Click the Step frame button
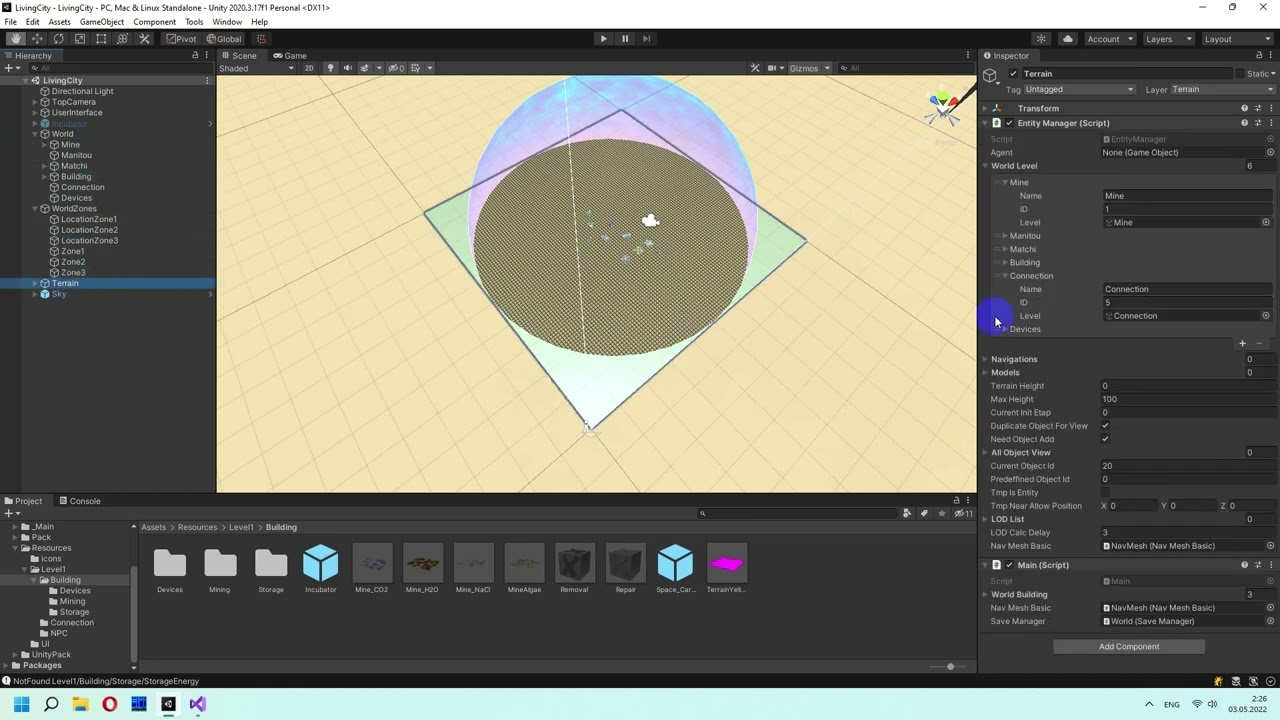The image size is (1280, 720). click(x=647, y=39)
